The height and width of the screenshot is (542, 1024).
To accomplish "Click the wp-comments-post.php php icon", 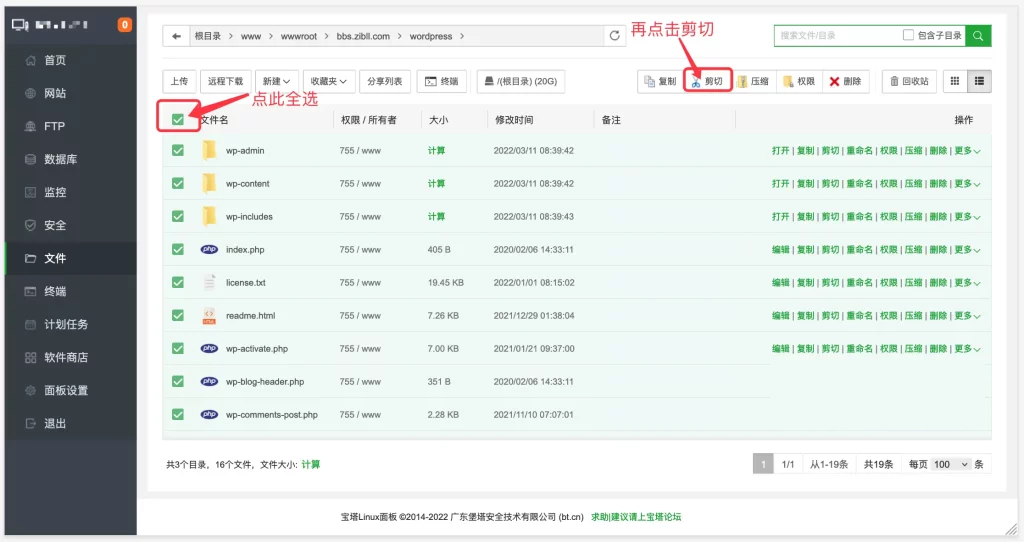I will [209, 414].
